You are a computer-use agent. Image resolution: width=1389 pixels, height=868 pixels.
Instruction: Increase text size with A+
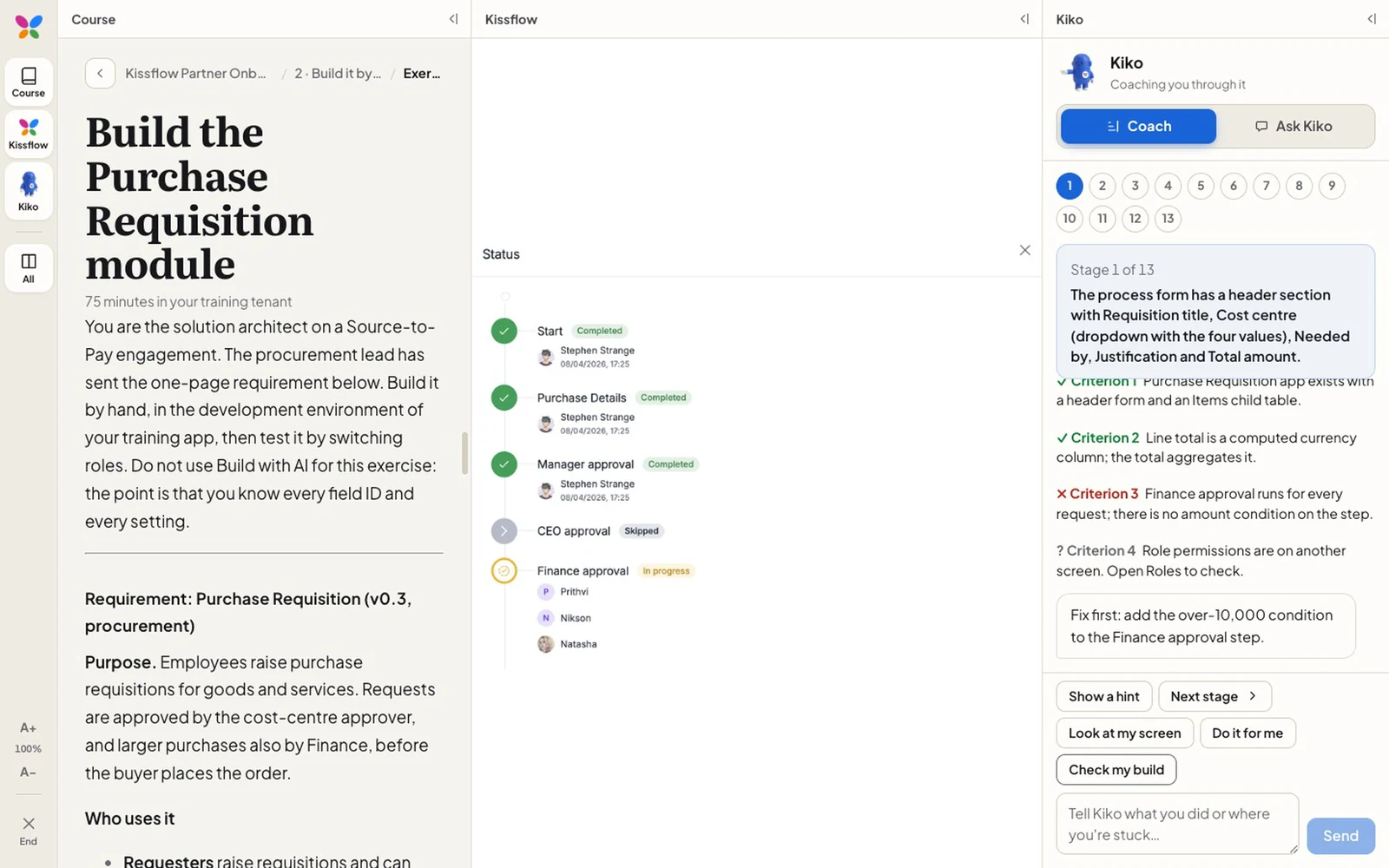(28, 727)
